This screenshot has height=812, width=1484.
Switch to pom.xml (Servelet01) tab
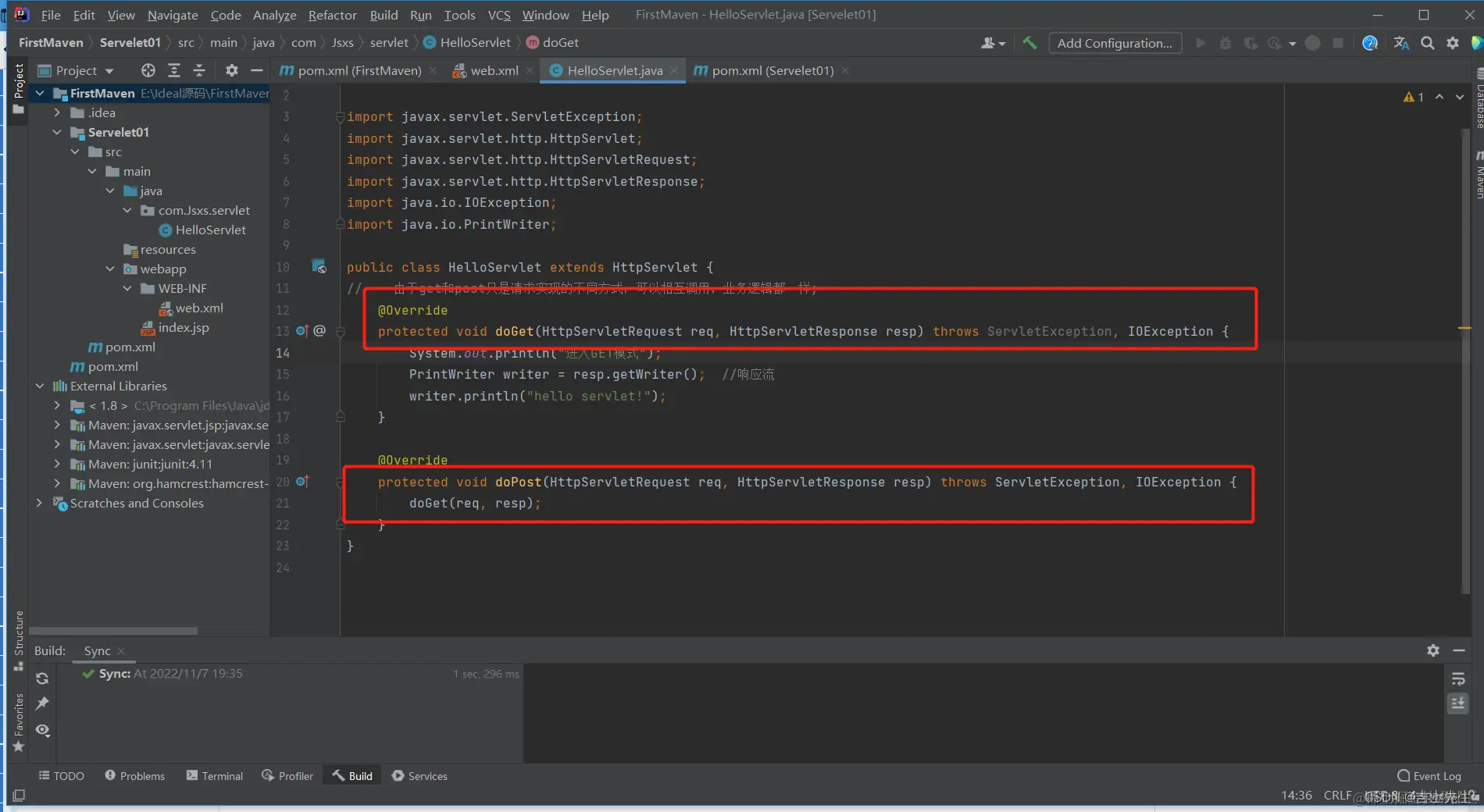[771, 70]
